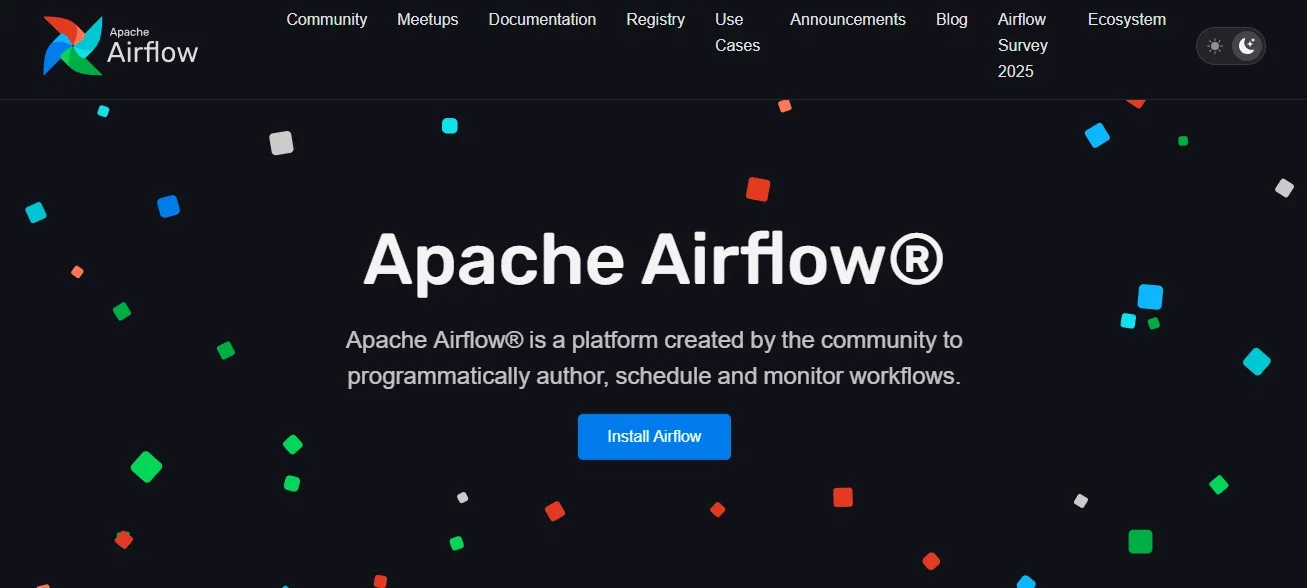The image size is (1307, 588).
Task: Open the Meetups page
Action: [x=428, y=20]
